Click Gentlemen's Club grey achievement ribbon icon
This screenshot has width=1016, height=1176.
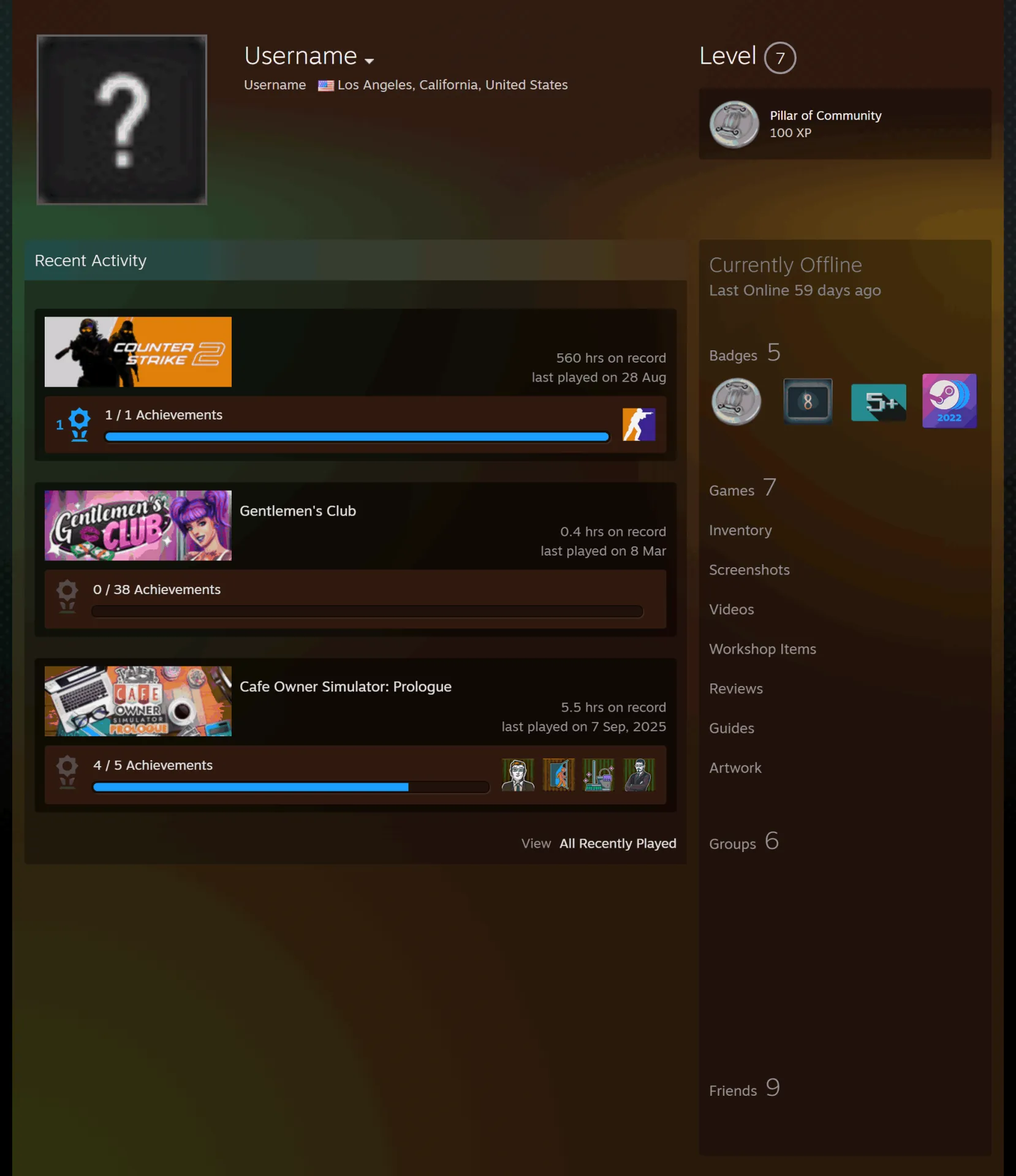[x=67, y=597]
